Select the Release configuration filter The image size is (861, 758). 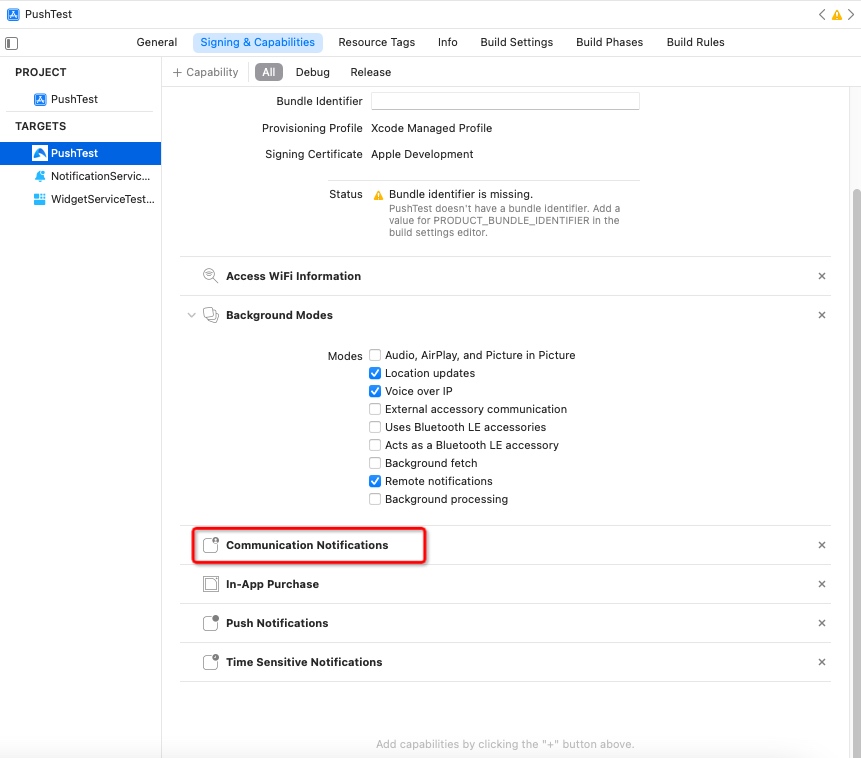click(x=371, y=72)
